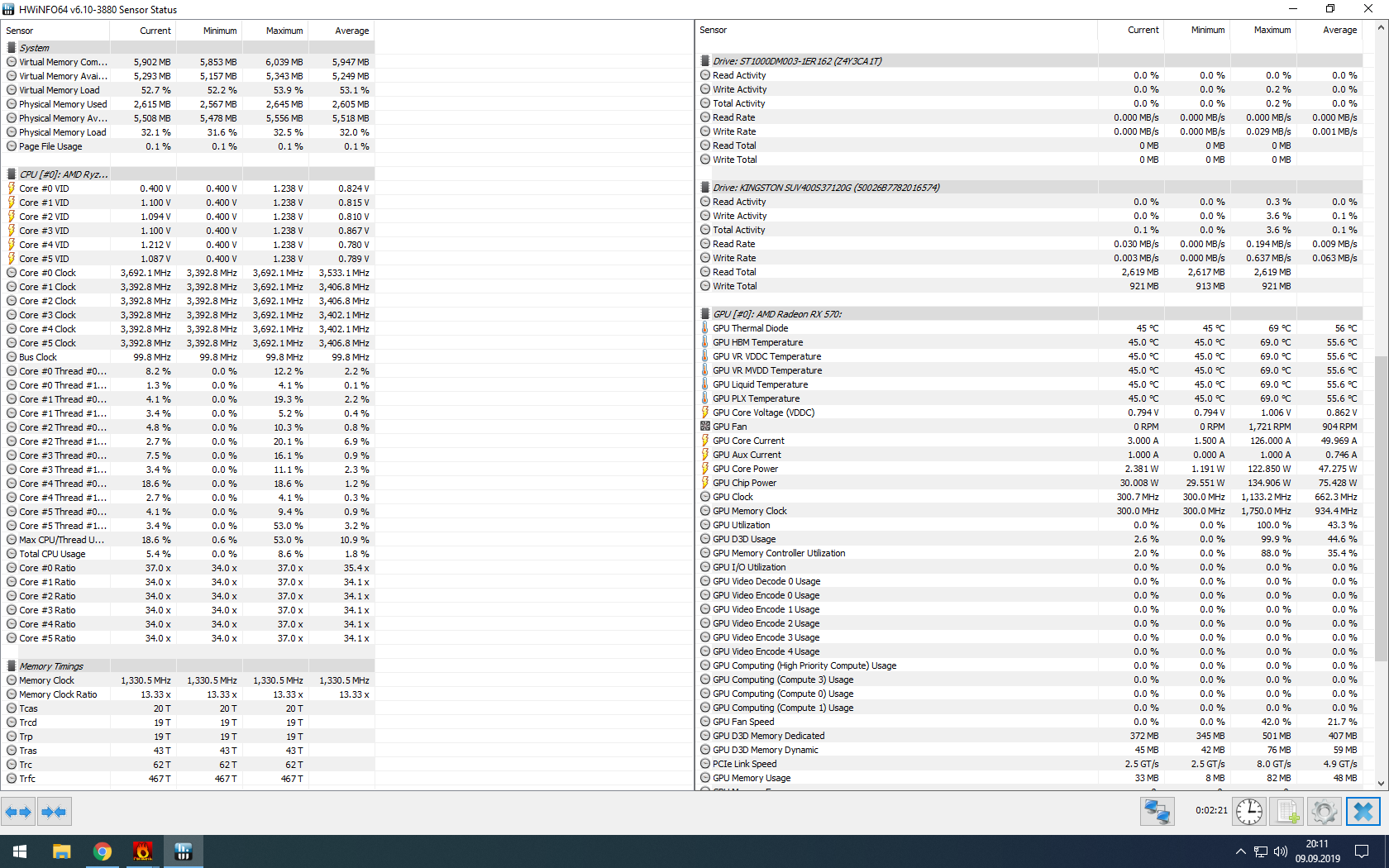Open the network tray icon
Screen dimensions: 1389x868
(x=1261, y=851)
